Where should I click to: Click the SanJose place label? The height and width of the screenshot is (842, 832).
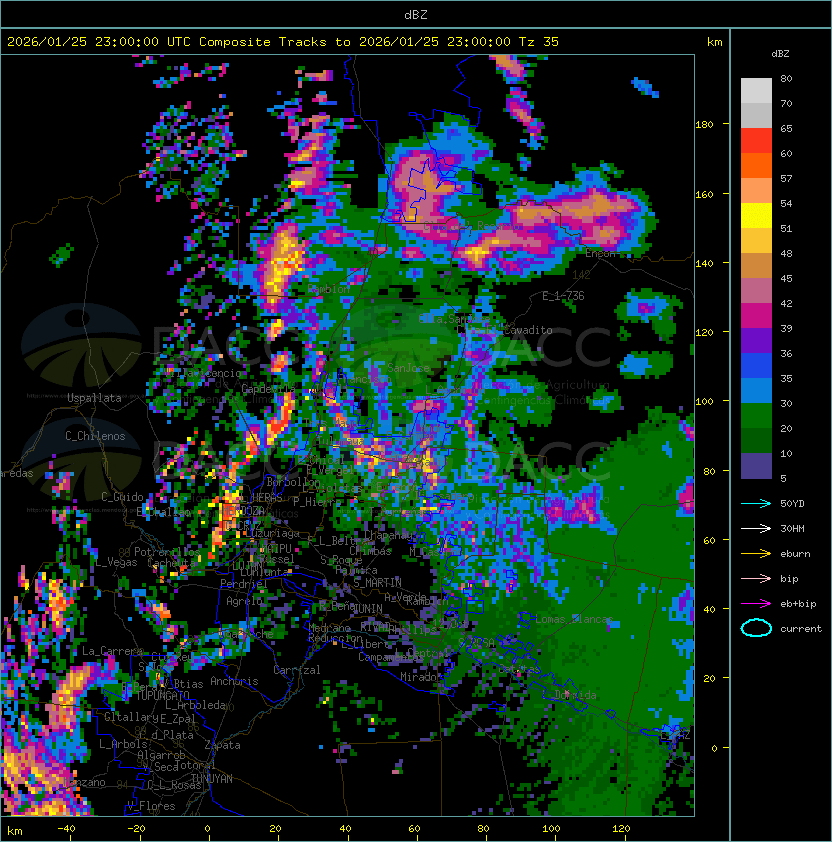pos(408,368)
